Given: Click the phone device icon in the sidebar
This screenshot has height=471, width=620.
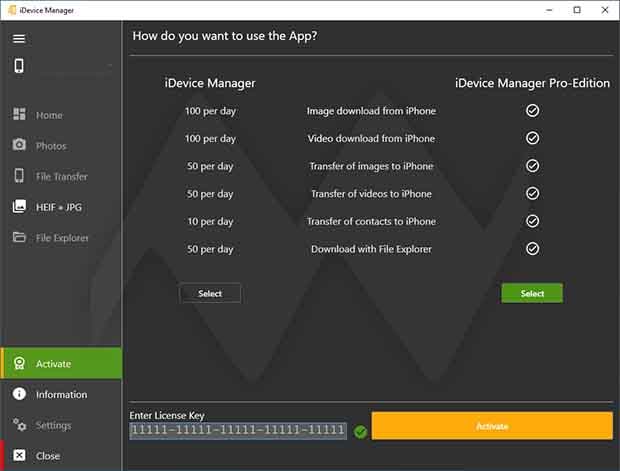Looking at the screenshot, I should 19,66.
